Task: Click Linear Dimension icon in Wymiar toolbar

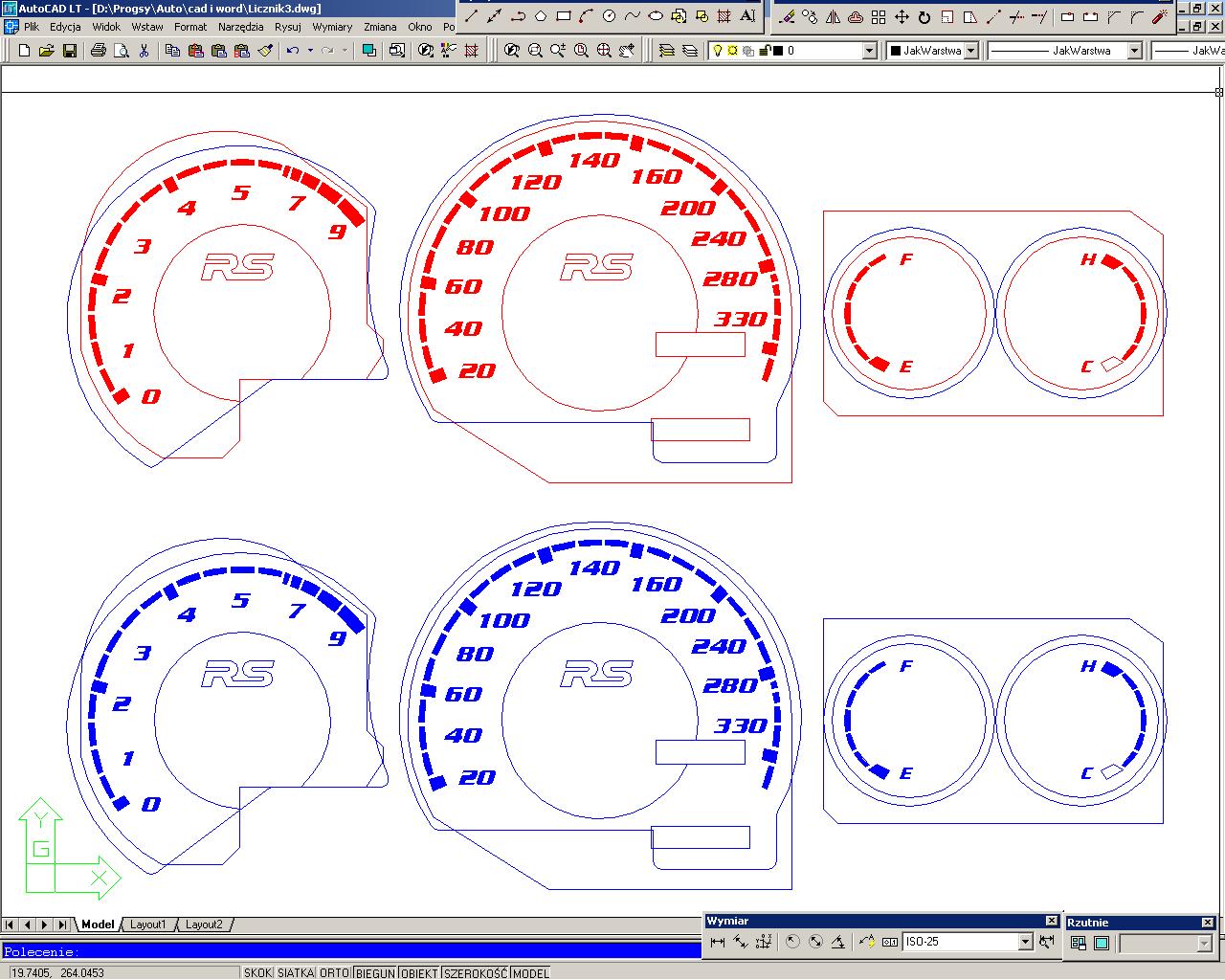Action: tap(718, 942)
